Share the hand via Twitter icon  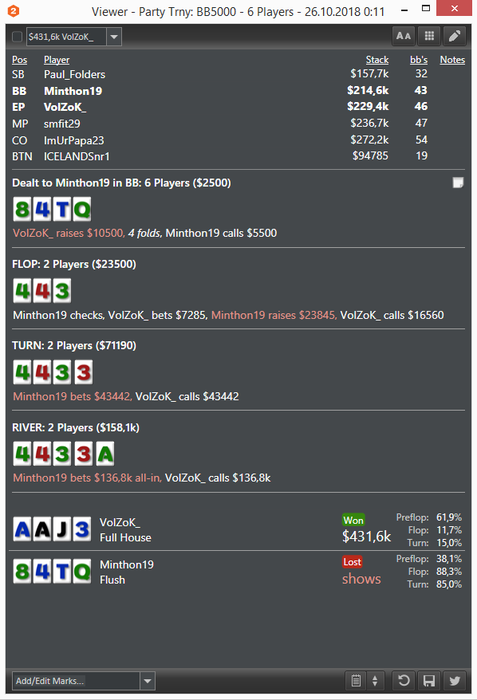pos(455,681)
